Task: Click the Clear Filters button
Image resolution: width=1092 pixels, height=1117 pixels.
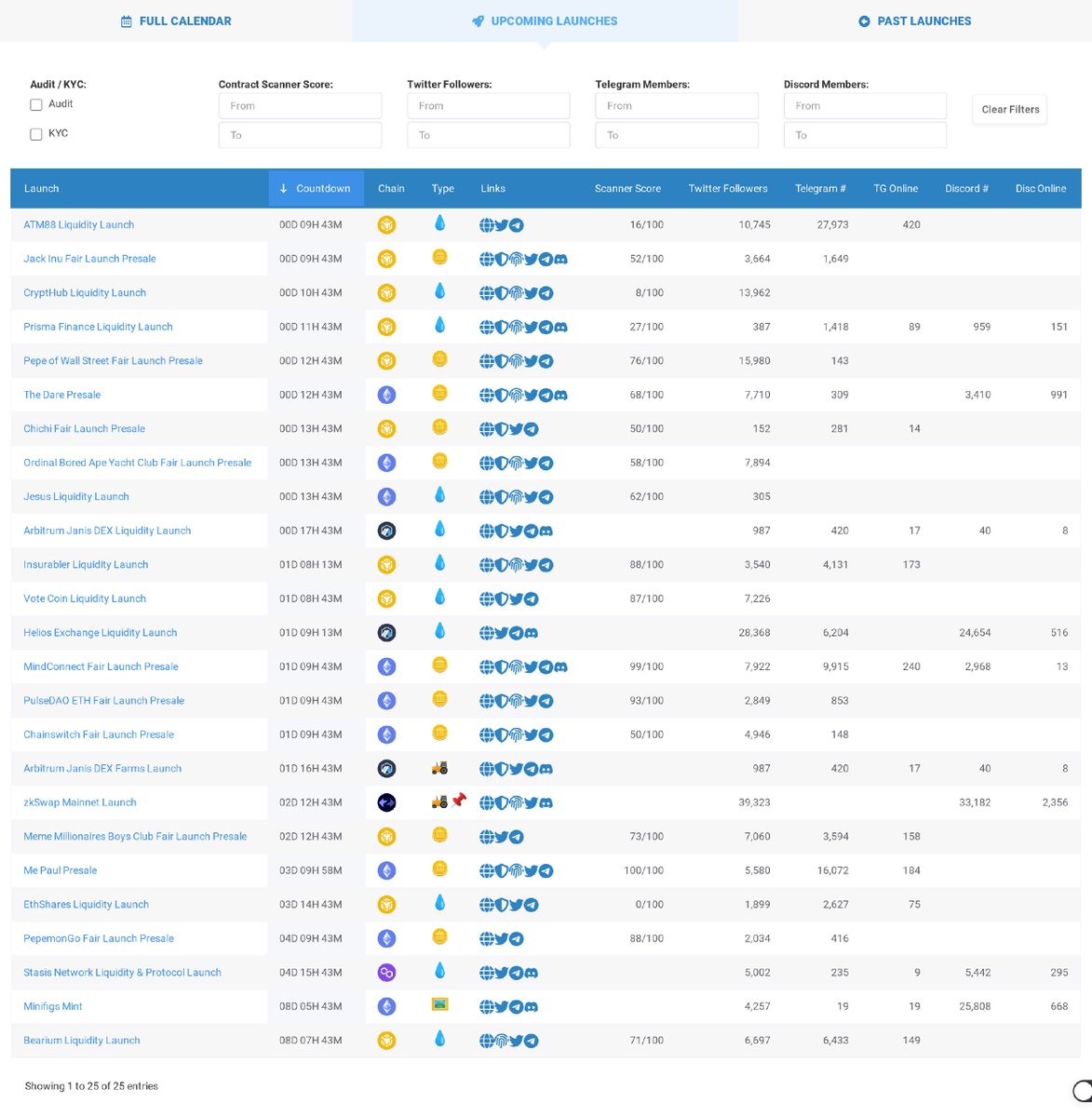Action: (x=1009, y=109)
